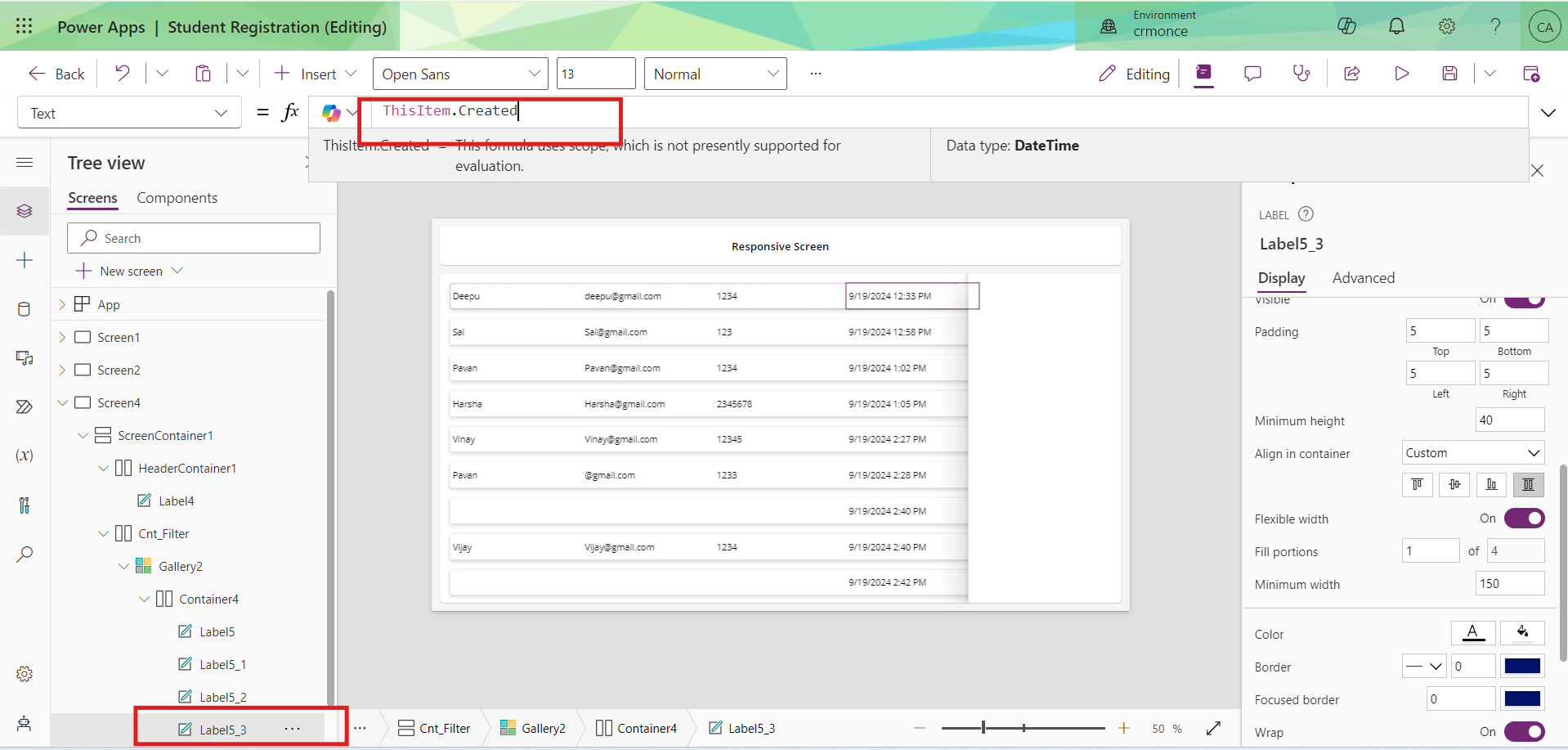Screen dimensions: 1568x750
Task: Select the align bottom option
Action: (x=1491, y=485)
